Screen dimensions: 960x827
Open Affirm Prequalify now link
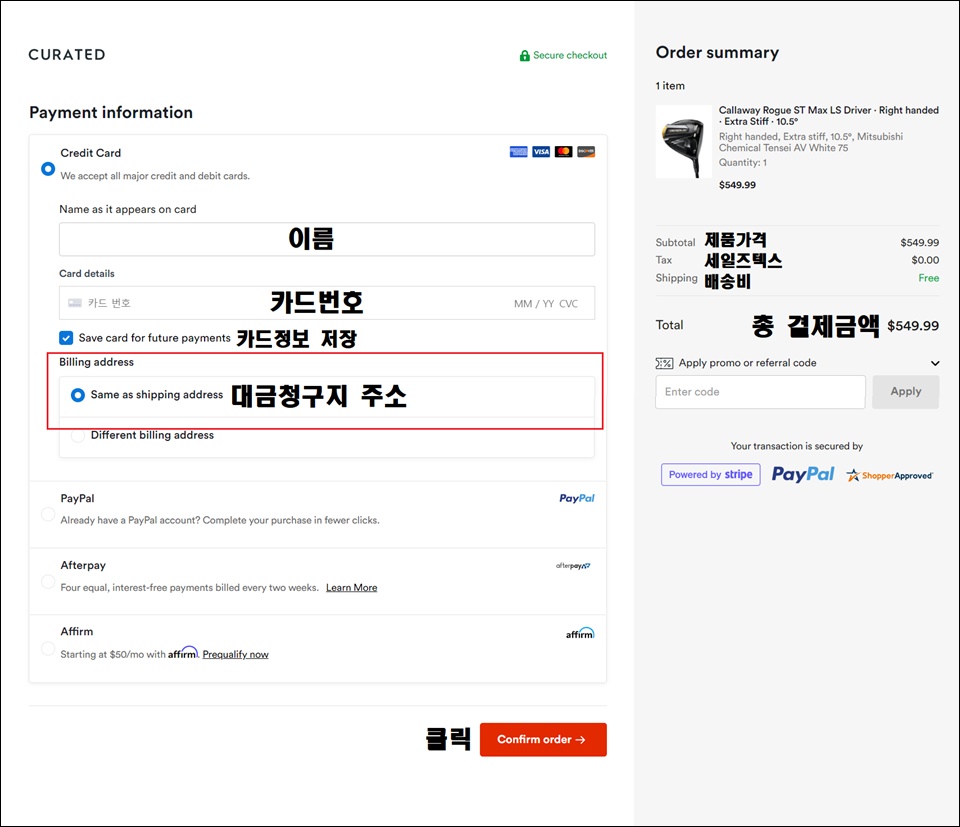click(235, 654)
